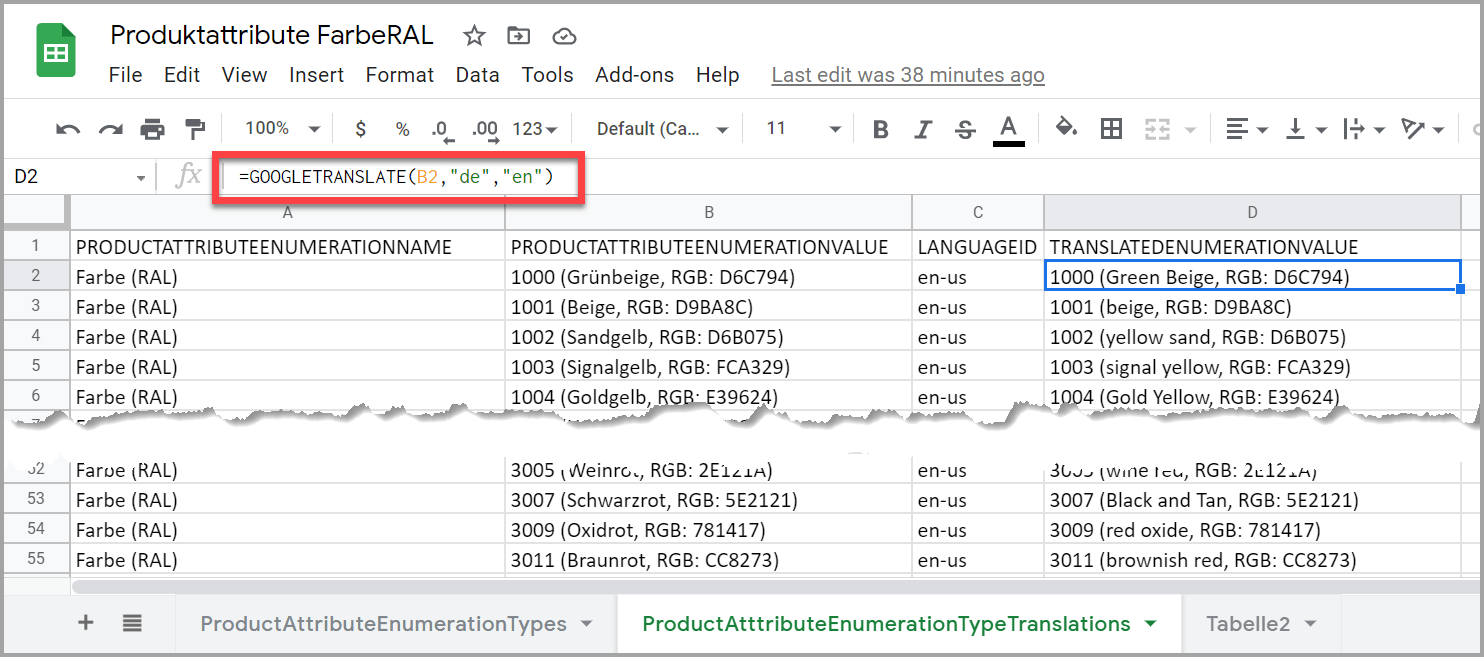Screen dimensions: 1484x657
Task: Expand the merge cells options arrow
Action: click(1190, 130)
